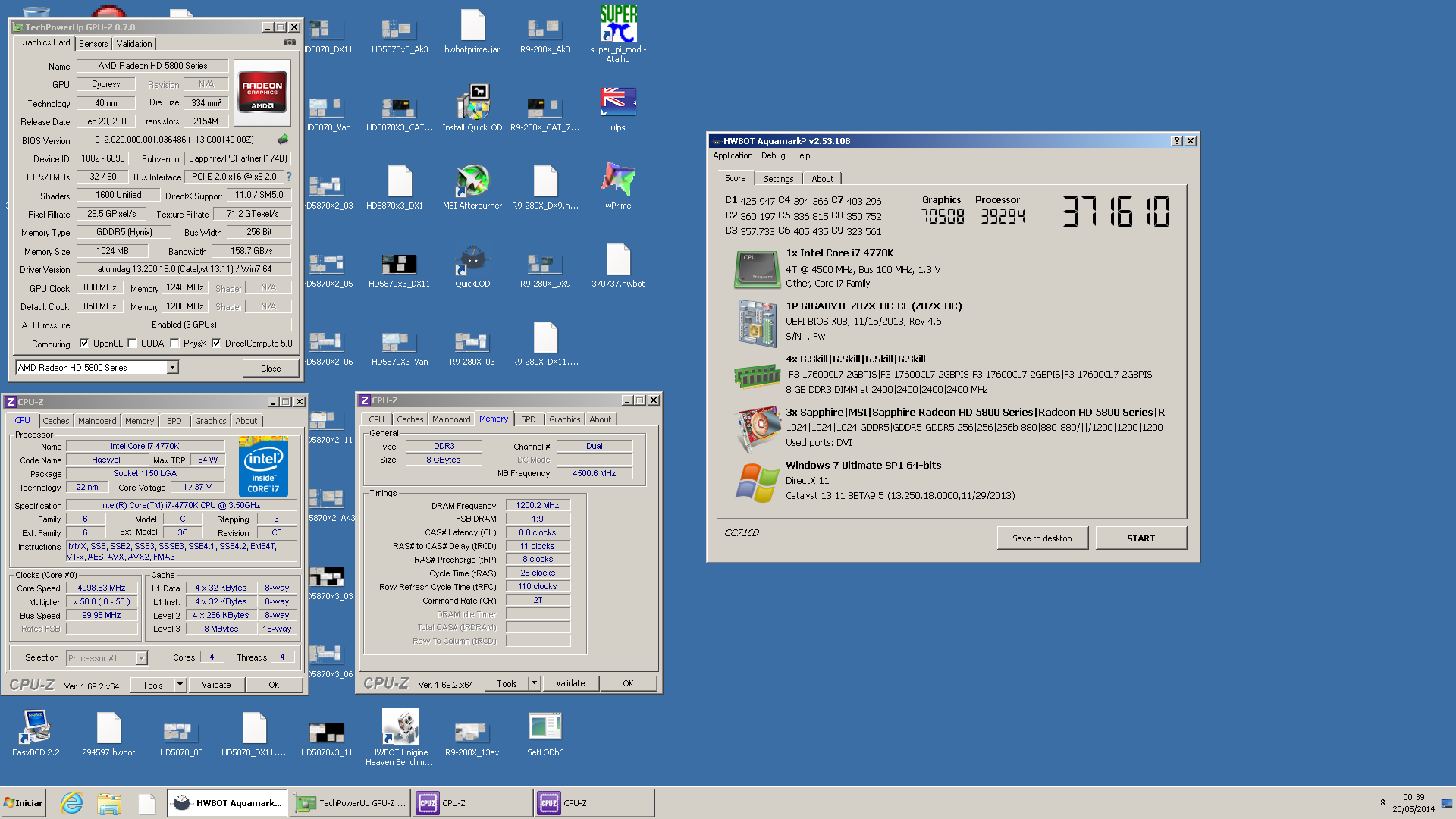
Task: Open wPrime desktop shortcut
Action: coord(618,187)
